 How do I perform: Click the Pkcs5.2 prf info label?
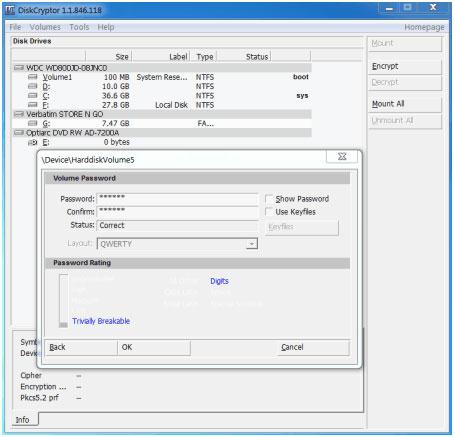point(39,398)
